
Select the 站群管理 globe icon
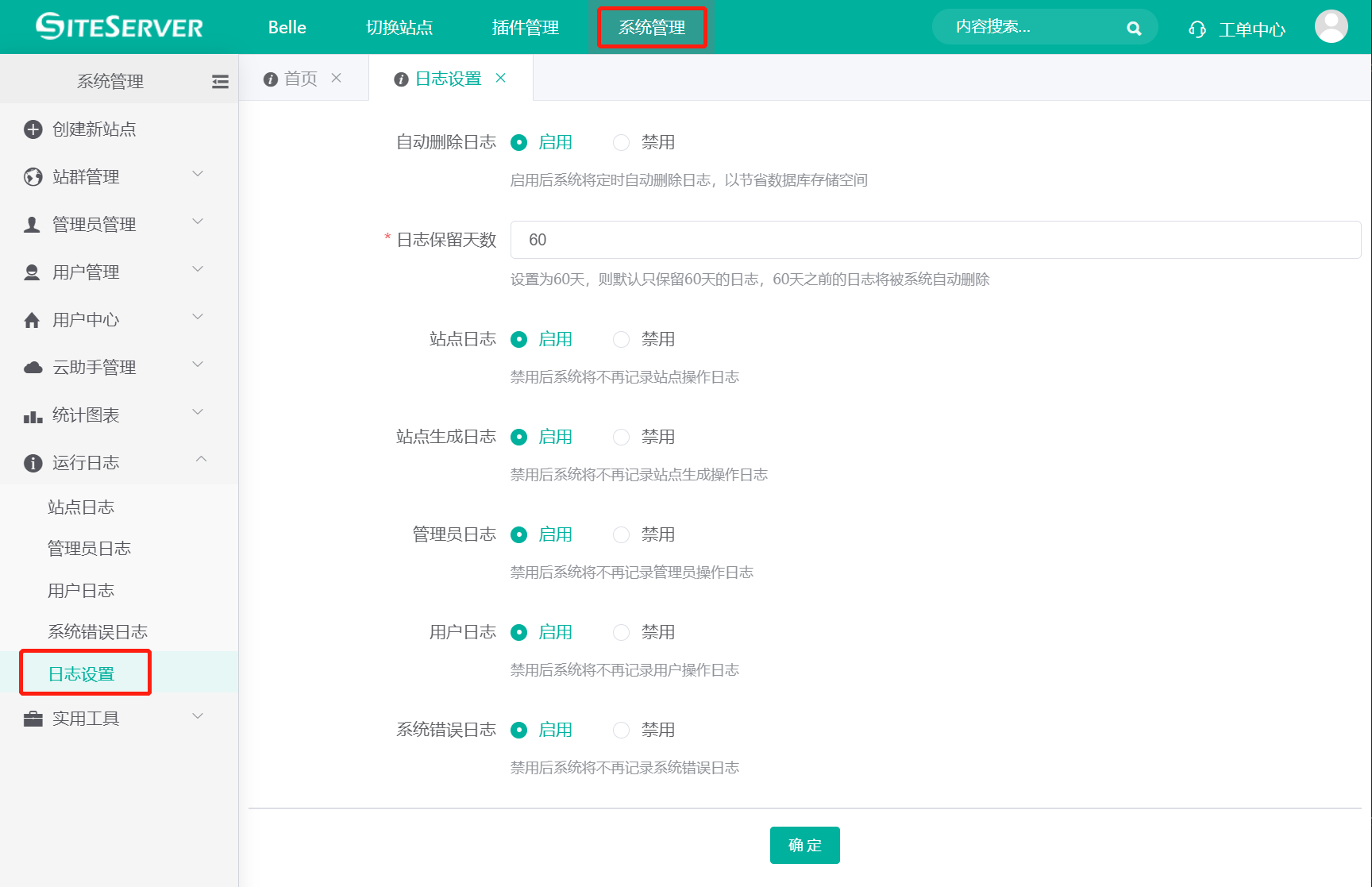[x=33, y=176]
